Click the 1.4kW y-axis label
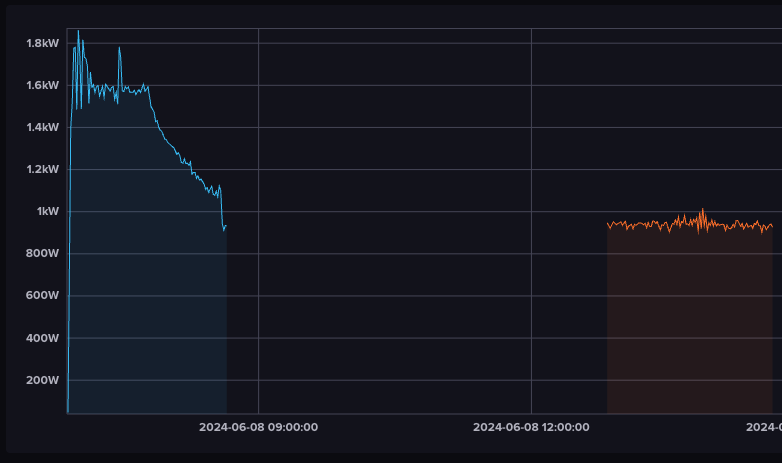The image size is (782, 463). pyautogui.click(x=42, y=127)
